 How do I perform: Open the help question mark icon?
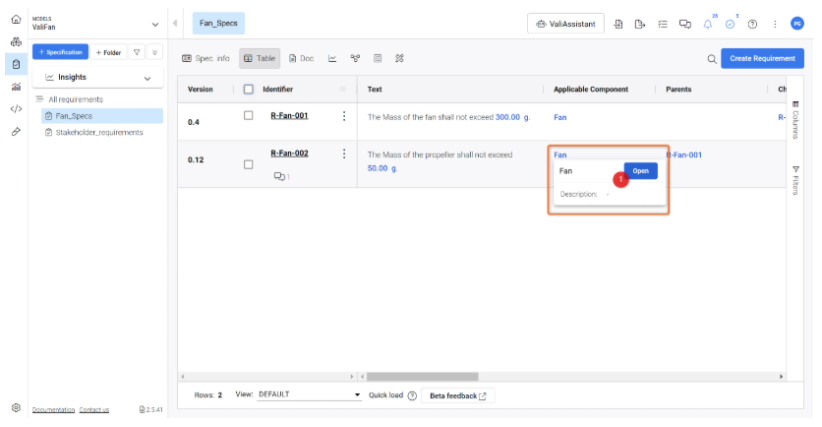[x=752, y=24]
